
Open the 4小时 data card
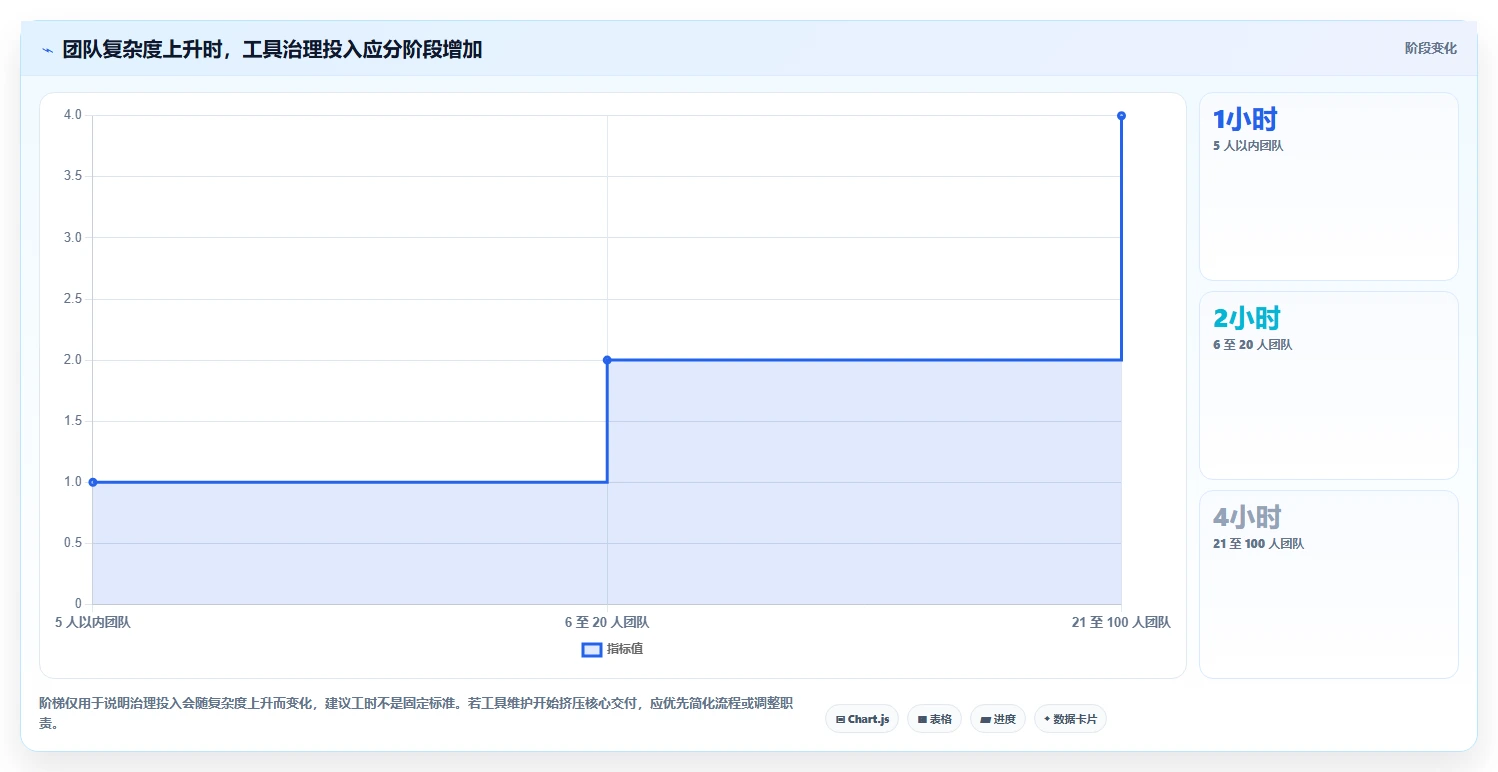[x=1328, y=584]
